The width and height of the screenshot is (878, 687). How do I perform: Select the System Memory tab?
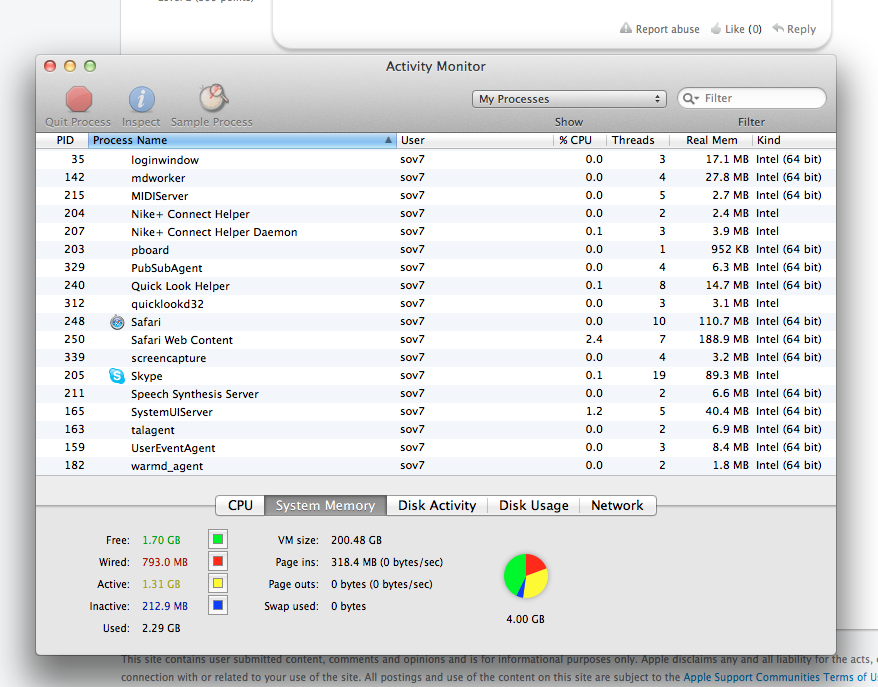coord(325,505)
